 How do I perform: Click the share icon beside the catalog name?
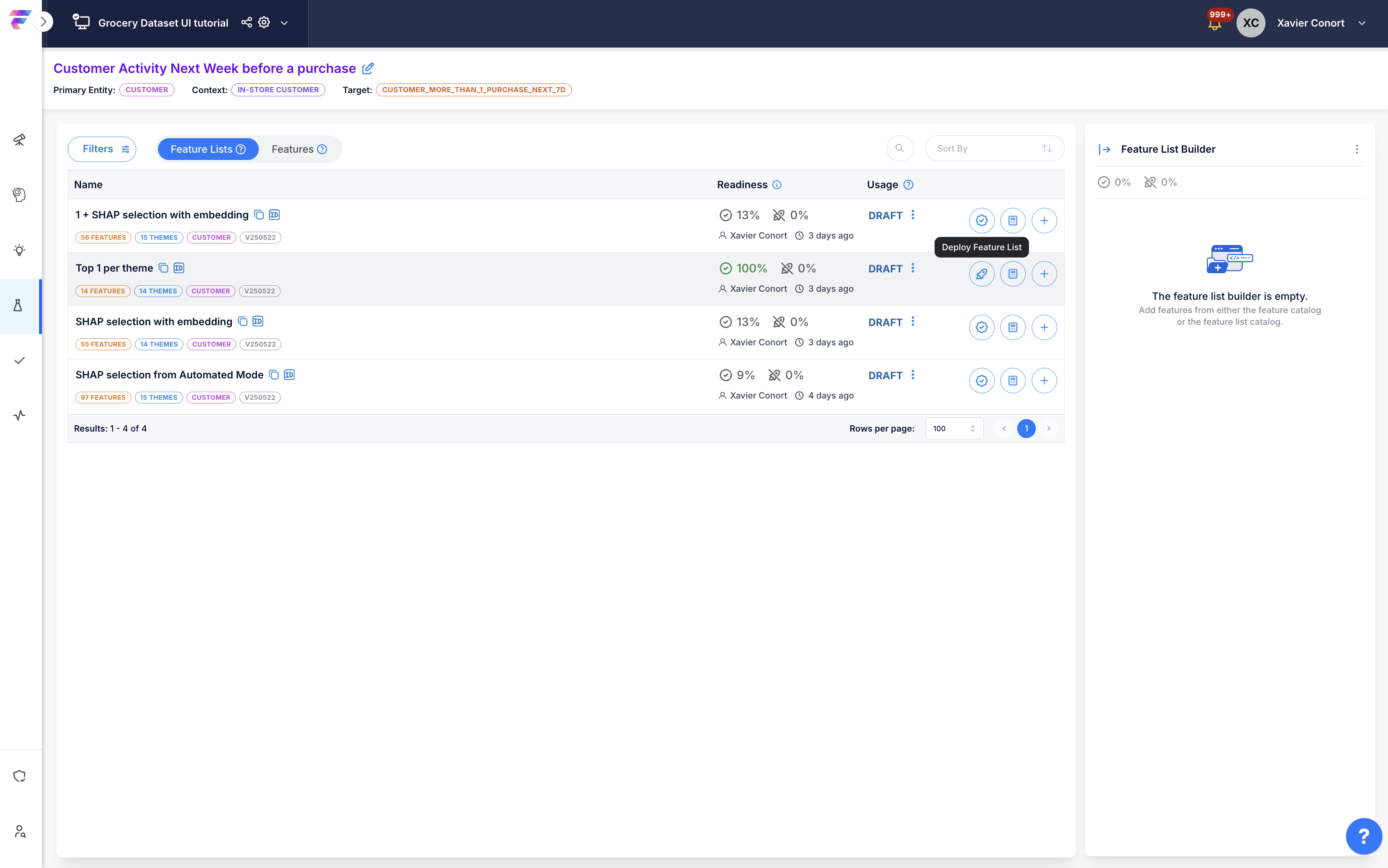pos(246,23)
